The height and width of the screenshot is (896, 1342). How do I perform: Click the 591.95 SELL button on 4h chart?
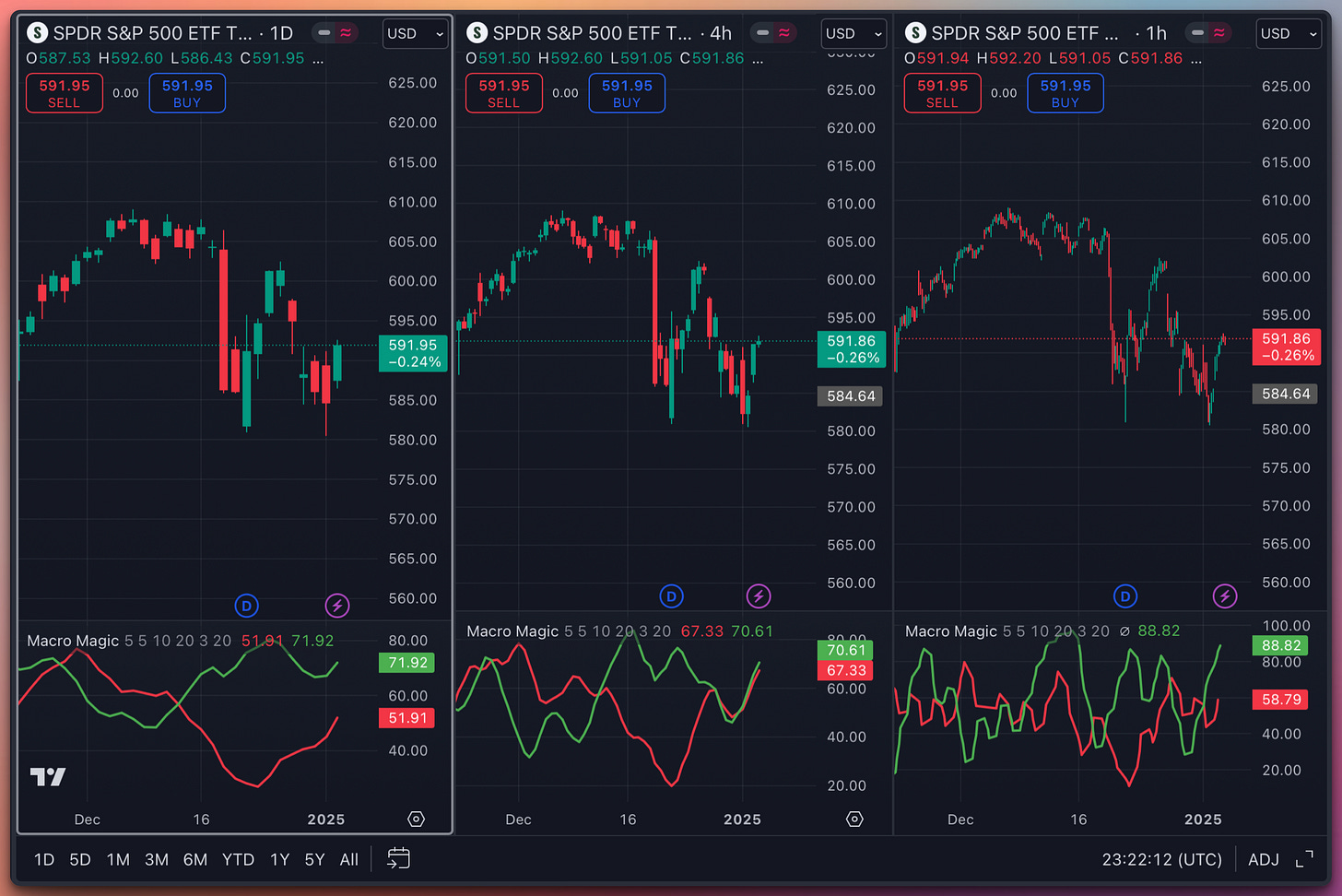point(503,93)
